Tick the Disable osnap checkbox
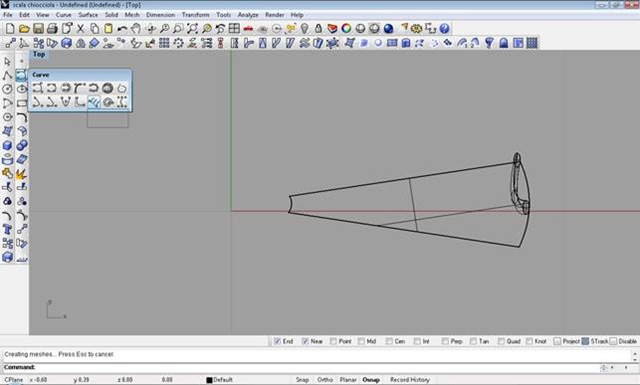 [613, 341]
